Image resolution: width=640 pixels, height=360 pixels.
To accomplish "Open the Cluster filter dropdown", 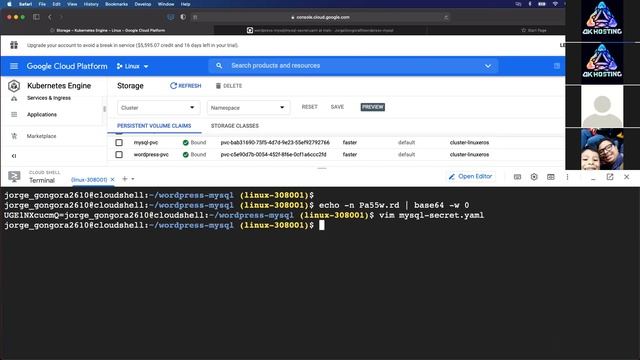I will (159, 108).
